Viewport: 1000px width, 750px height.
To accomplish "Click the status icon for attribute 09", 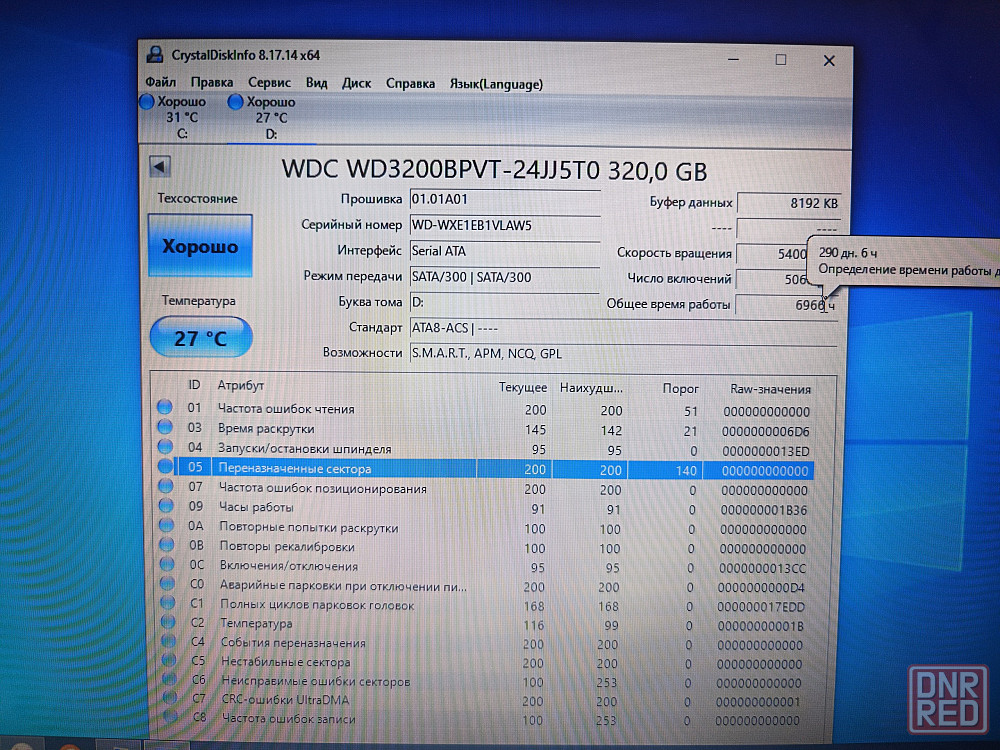I will 166,506.
